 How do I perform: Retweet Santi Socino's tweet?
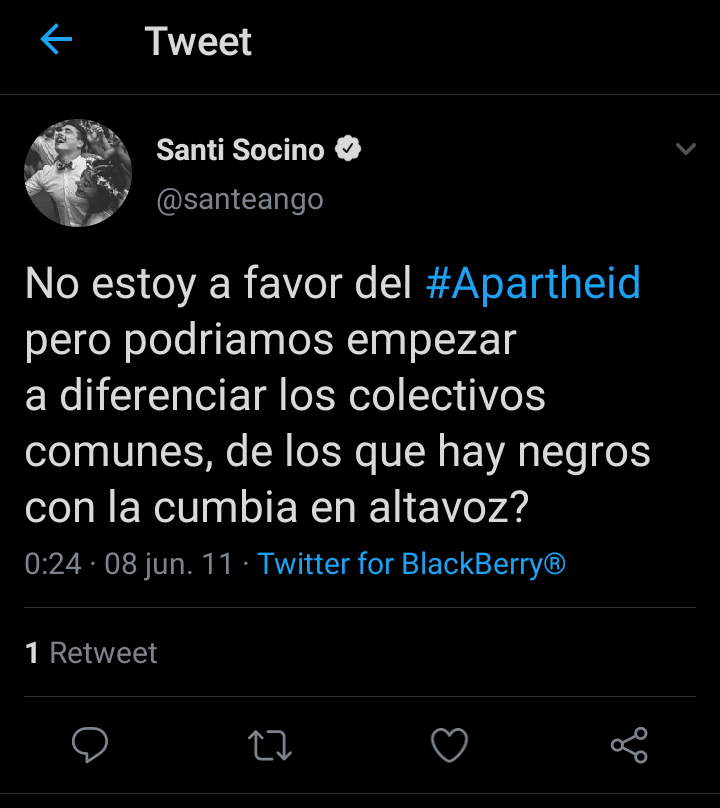(268, 745)
